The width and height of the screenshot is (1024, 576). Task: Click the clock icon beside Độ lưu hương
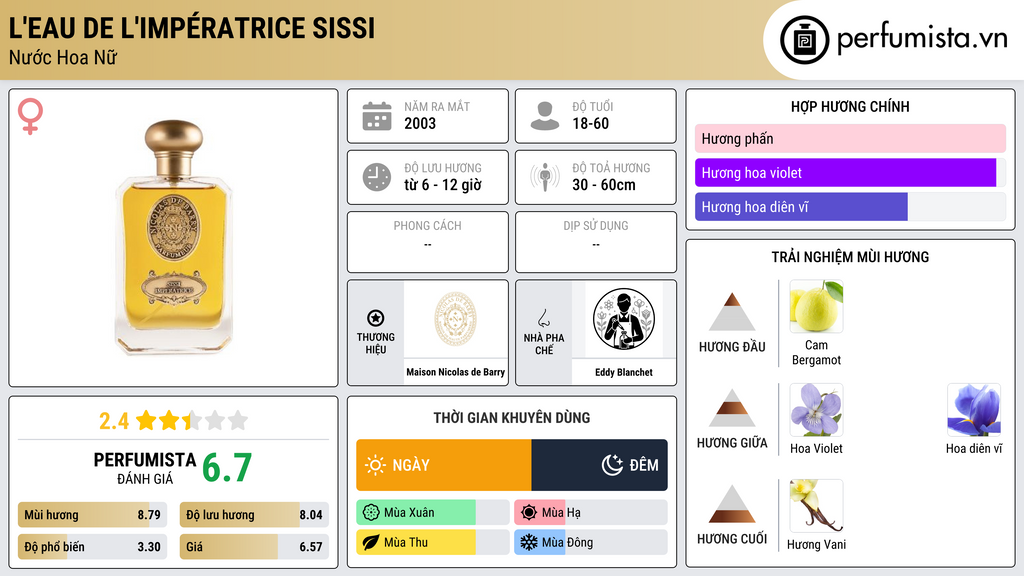[x=377, y=177]
